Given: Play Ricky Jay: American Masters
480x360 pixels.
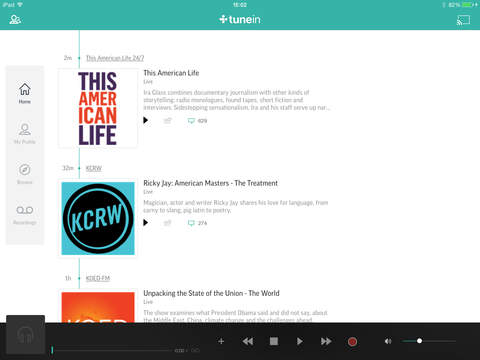Looking at the screenshot, I should [x=146, y=223].
